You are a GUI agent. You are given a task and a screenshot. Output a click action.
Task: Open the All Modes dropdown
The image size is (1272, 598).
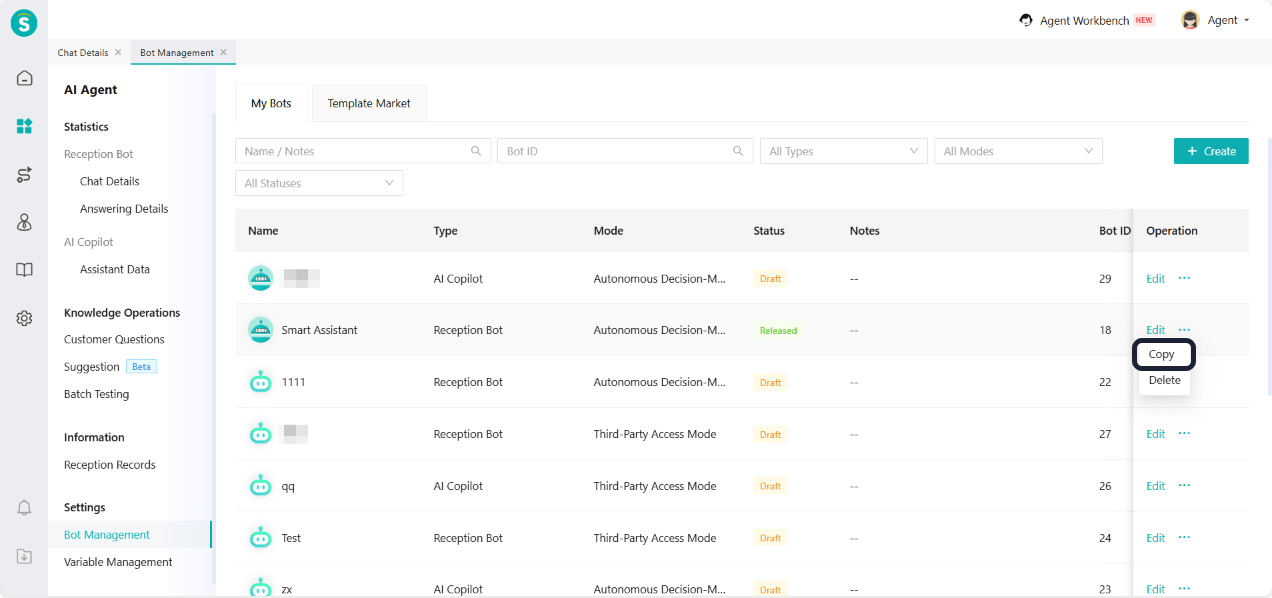point(1017,151)
